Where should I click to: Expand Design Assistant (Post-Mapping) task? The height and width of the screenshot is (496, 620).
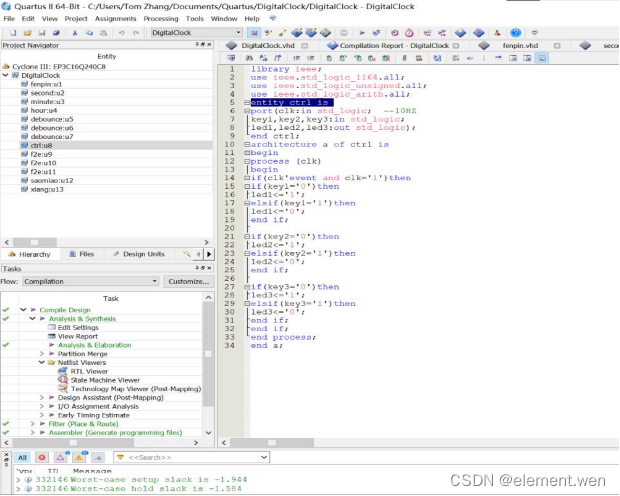click(x=42, y=398)
